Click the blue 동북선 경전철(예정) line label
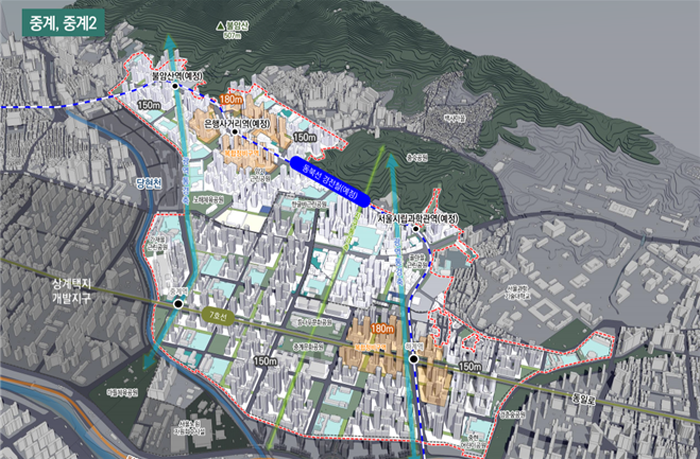Image resolution: width=700 pixels, height=459 pixels. pyautogui.click(x=329, y=182)
